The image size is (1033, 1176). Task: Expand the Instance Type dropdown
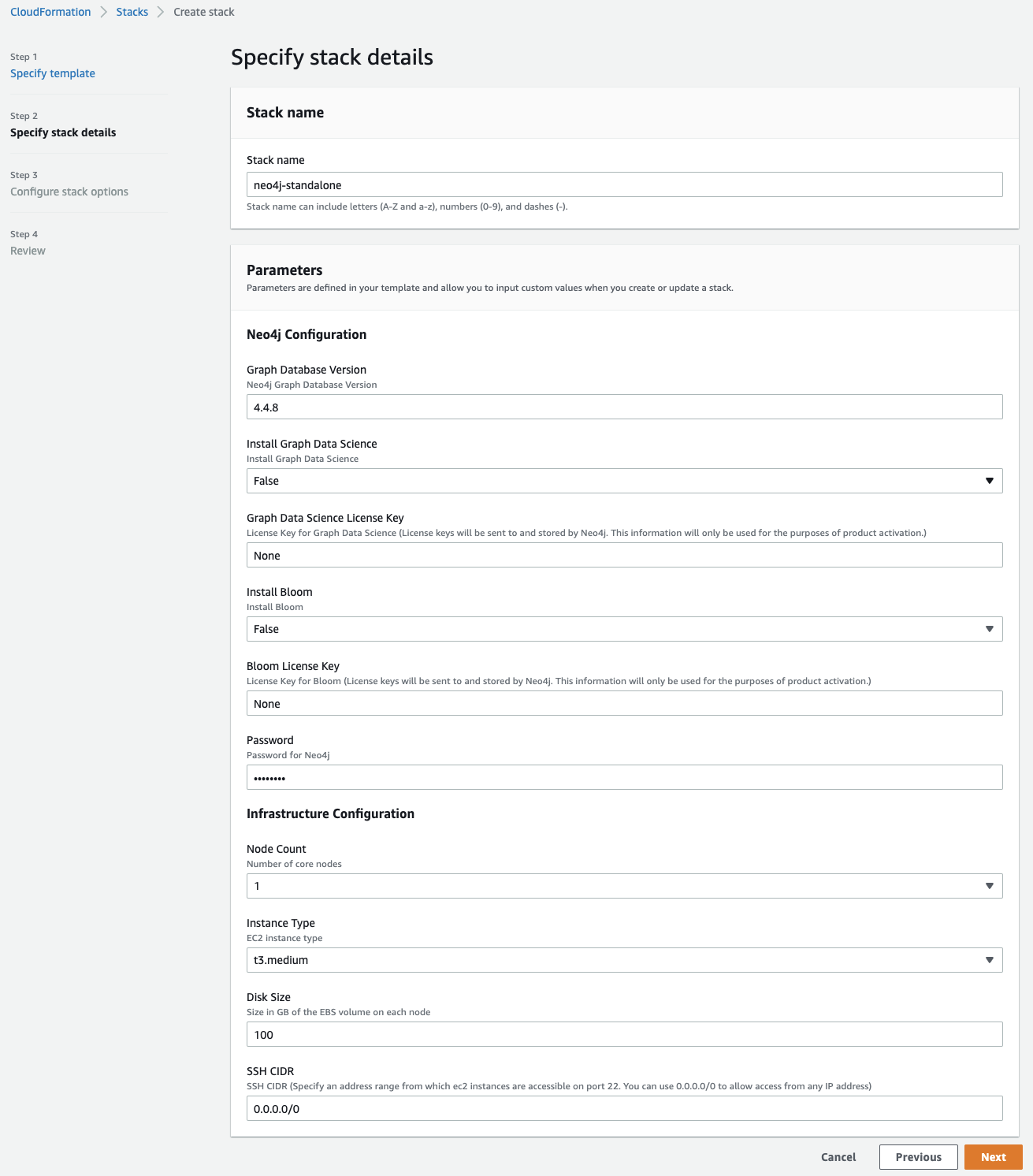625,960
